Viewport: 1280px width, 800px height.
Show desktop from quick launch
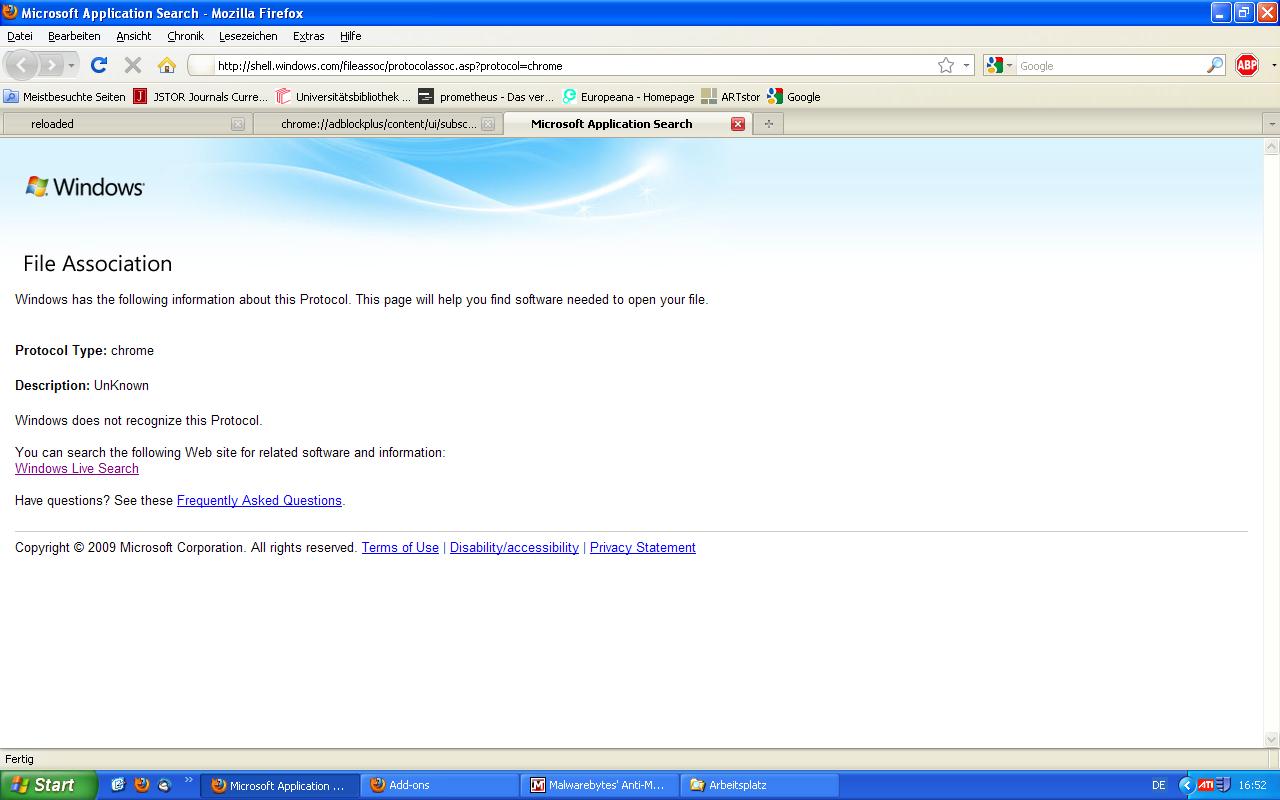point(118,785)
